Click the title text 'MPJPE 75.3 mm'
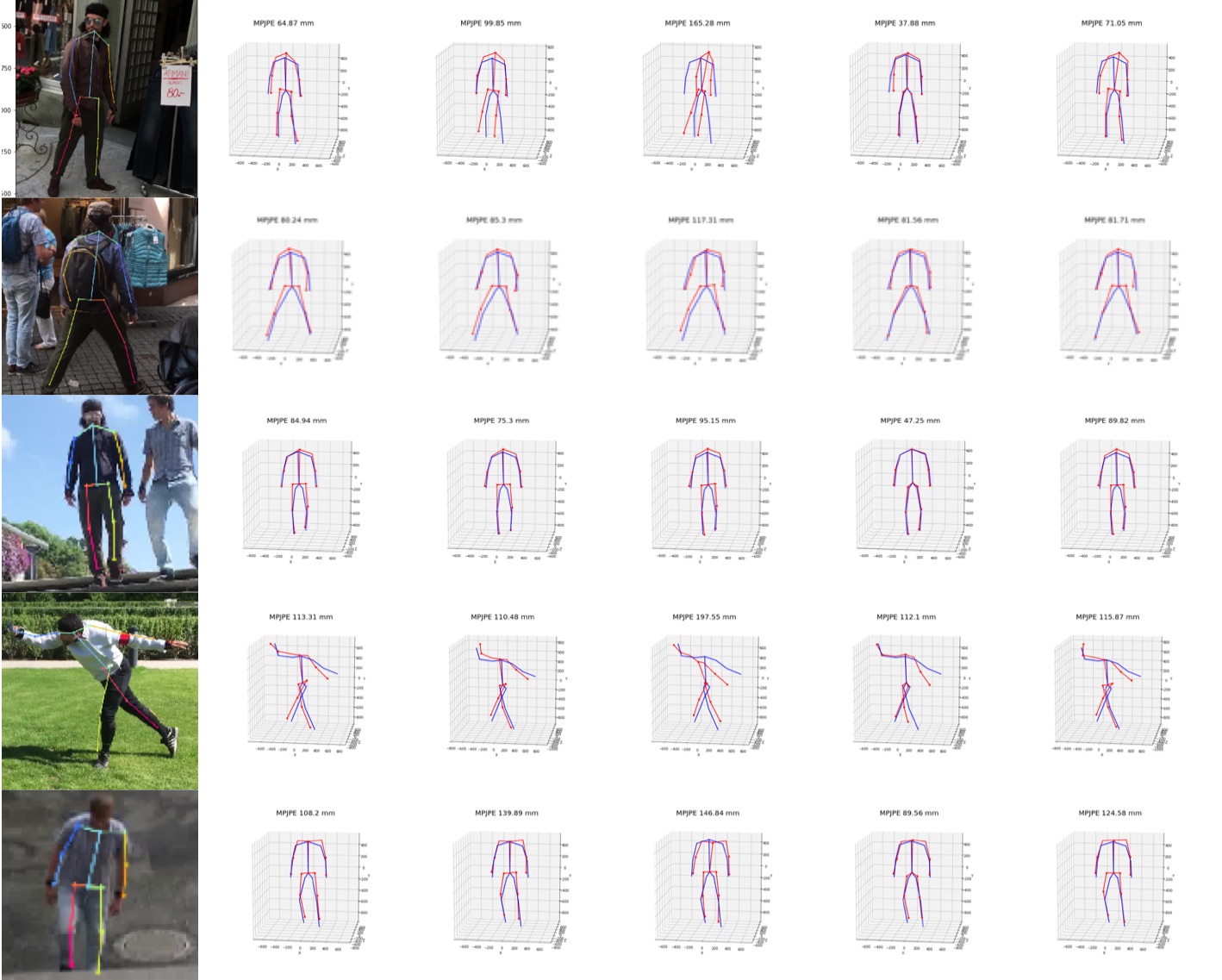Viewport: 1222px width, 980px height. (502, 421)
